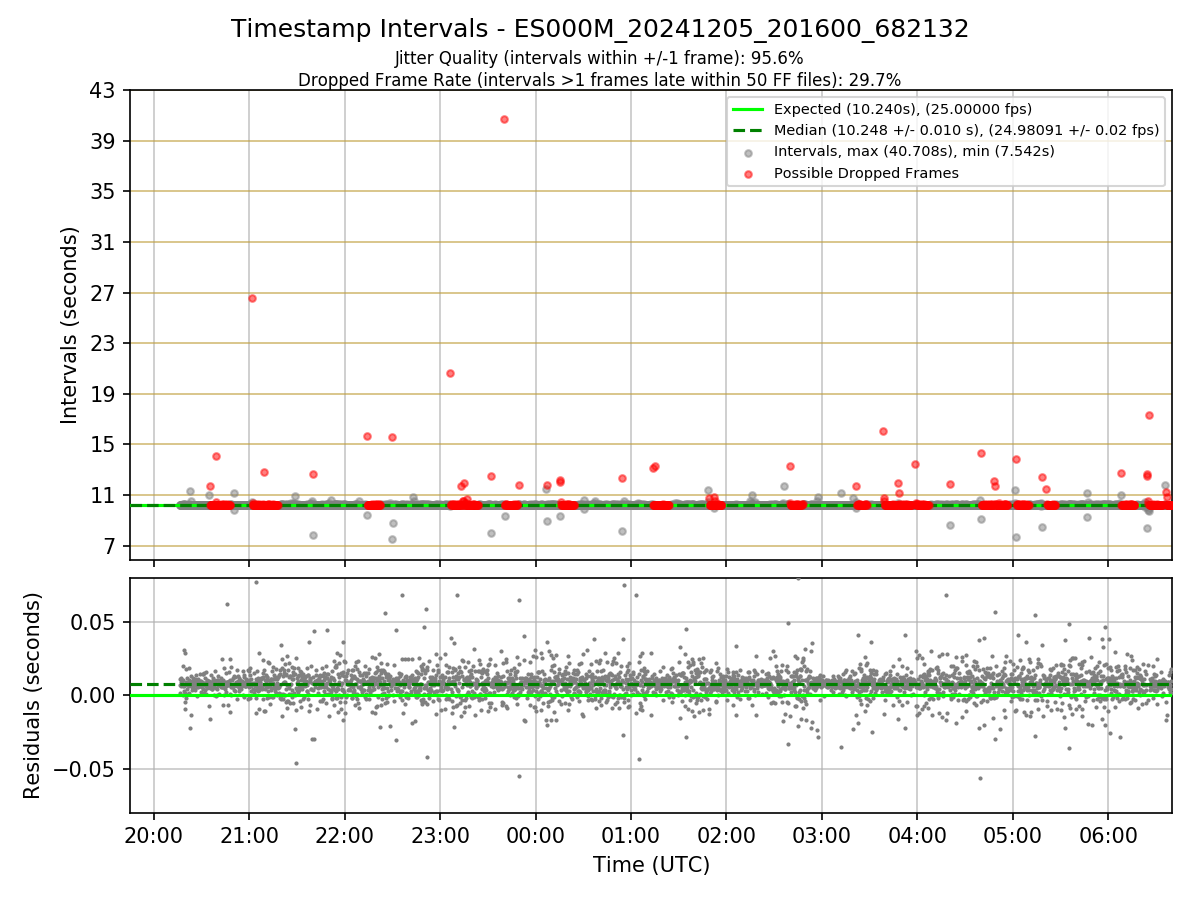Click the '23:00' x-axis tick label
The image size is (1200, 900).
440,835
